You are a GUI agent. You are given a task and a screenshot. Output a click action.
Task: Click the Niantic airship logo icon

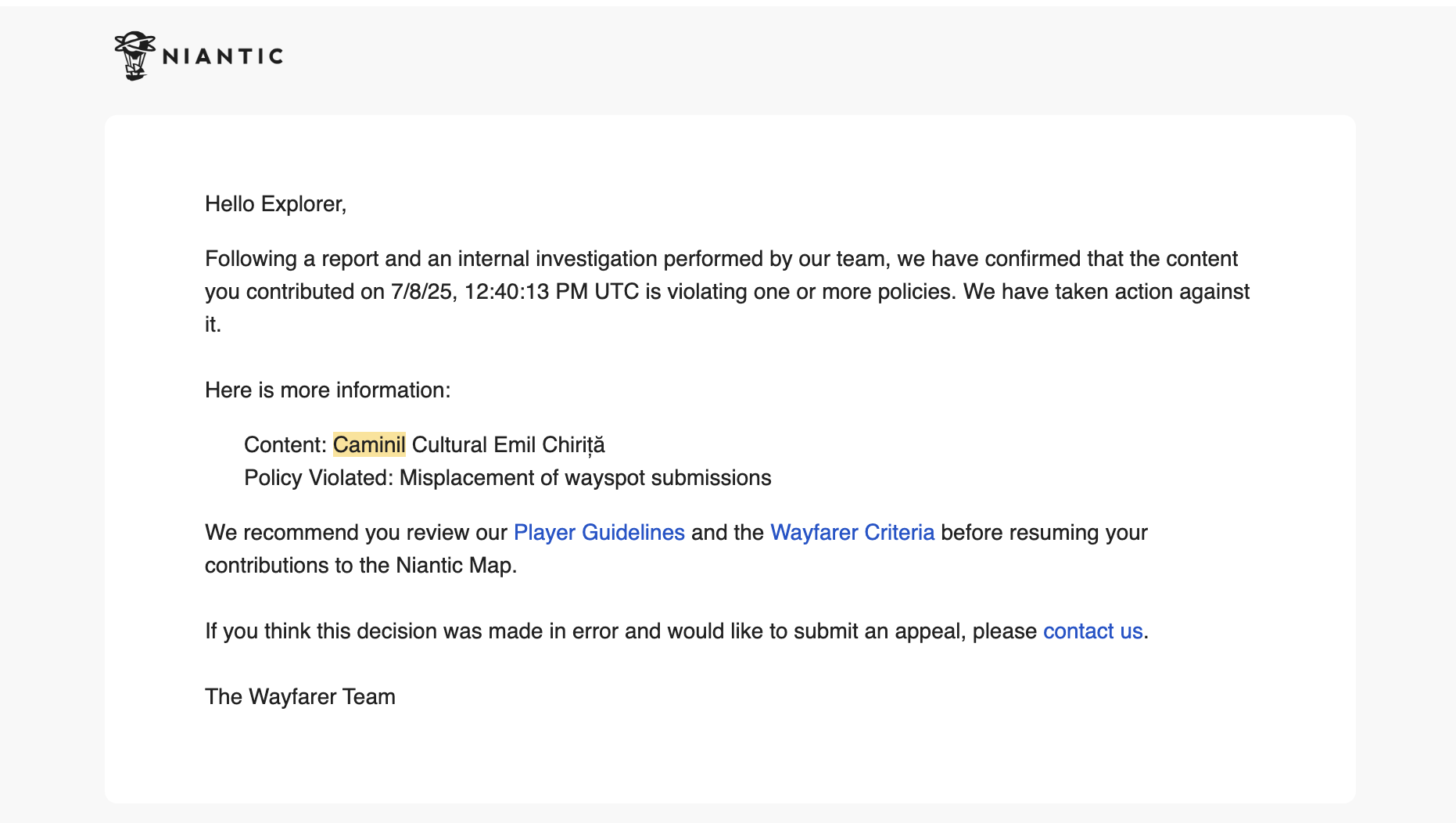[x=134, y=56]
